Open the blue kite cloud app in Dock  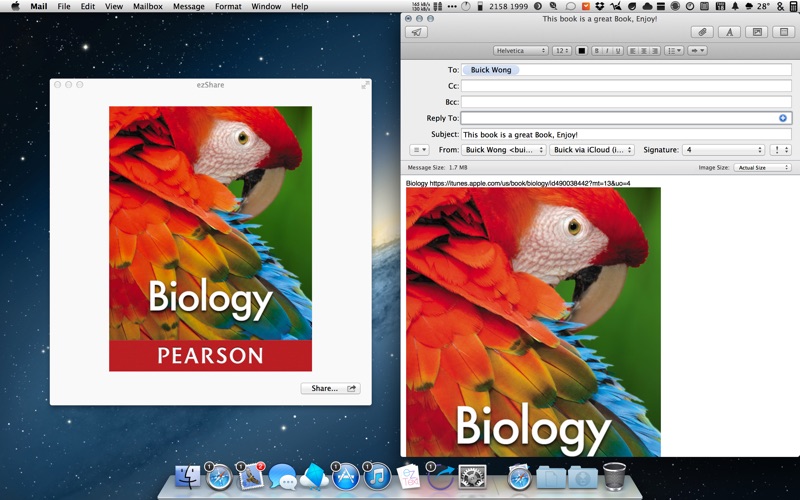314,477
